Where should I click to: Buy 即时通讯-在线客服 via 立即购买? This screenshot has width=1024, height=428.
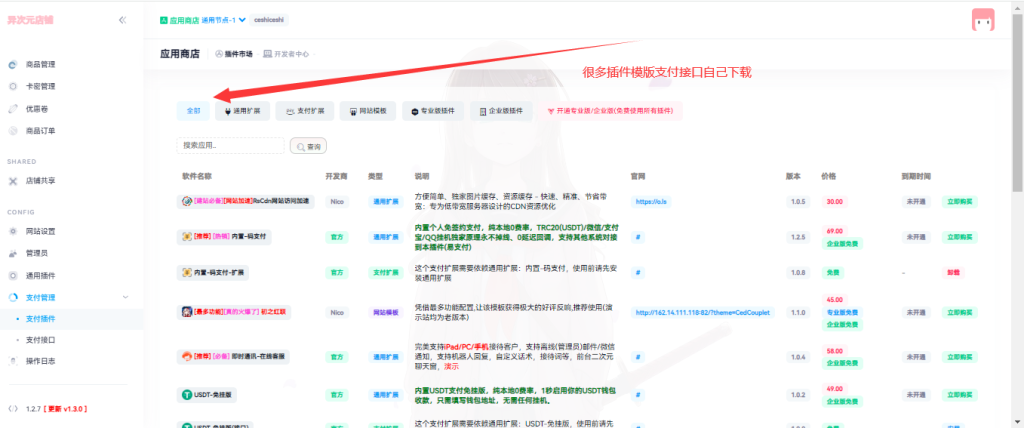pos(959,357)
